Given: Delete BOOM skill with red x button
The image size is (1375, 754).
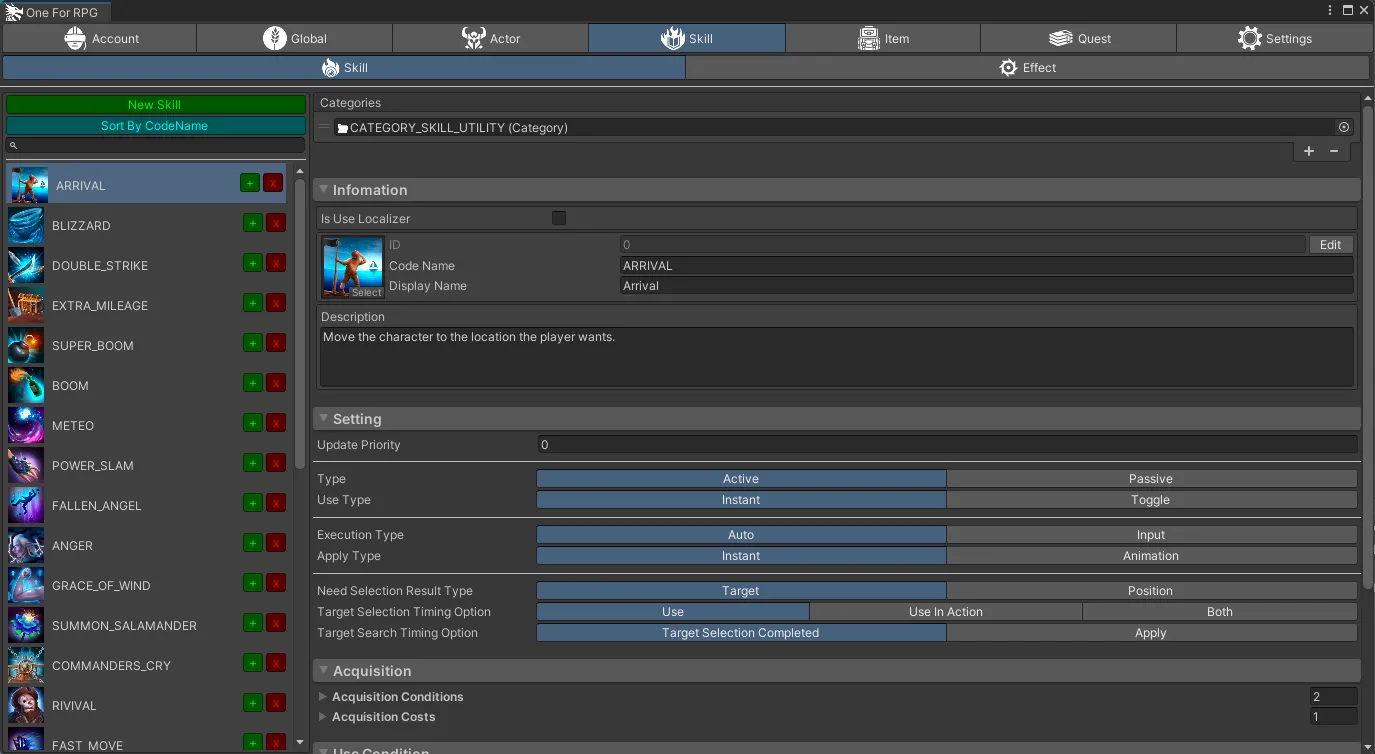Looking at the screenshot, I should click(275, 383).
